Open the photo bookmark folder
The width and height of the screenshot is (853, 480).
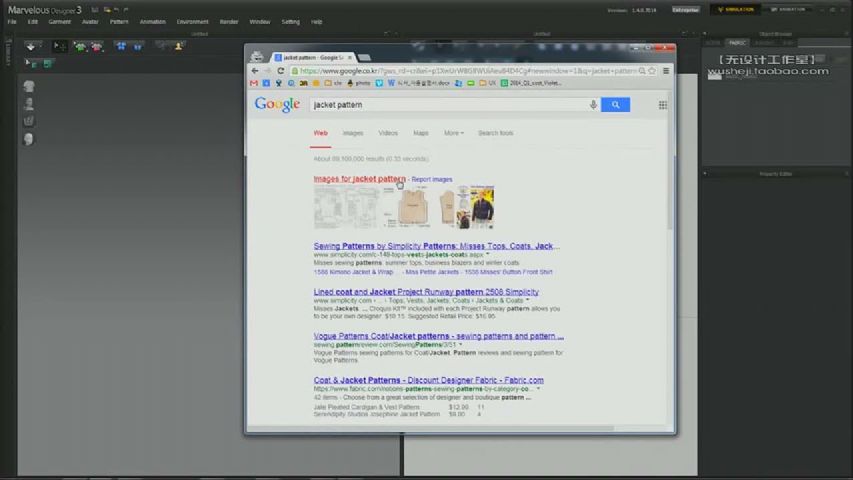pos(358,83)
